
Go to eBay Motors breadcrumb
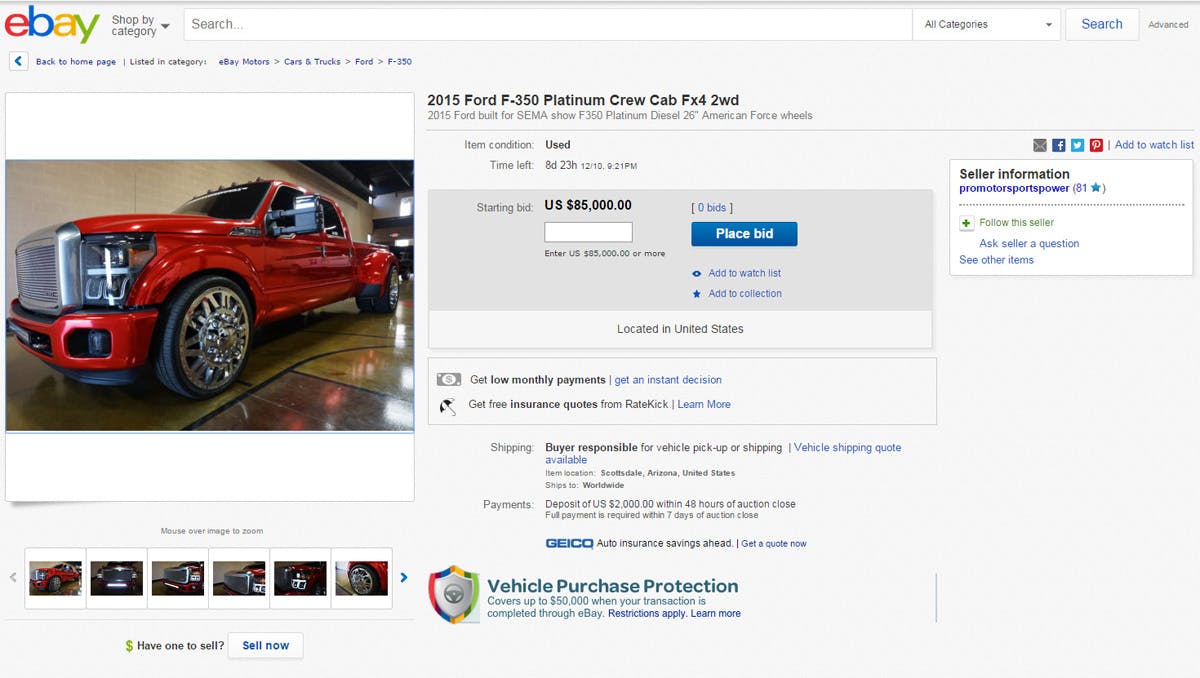244,62
